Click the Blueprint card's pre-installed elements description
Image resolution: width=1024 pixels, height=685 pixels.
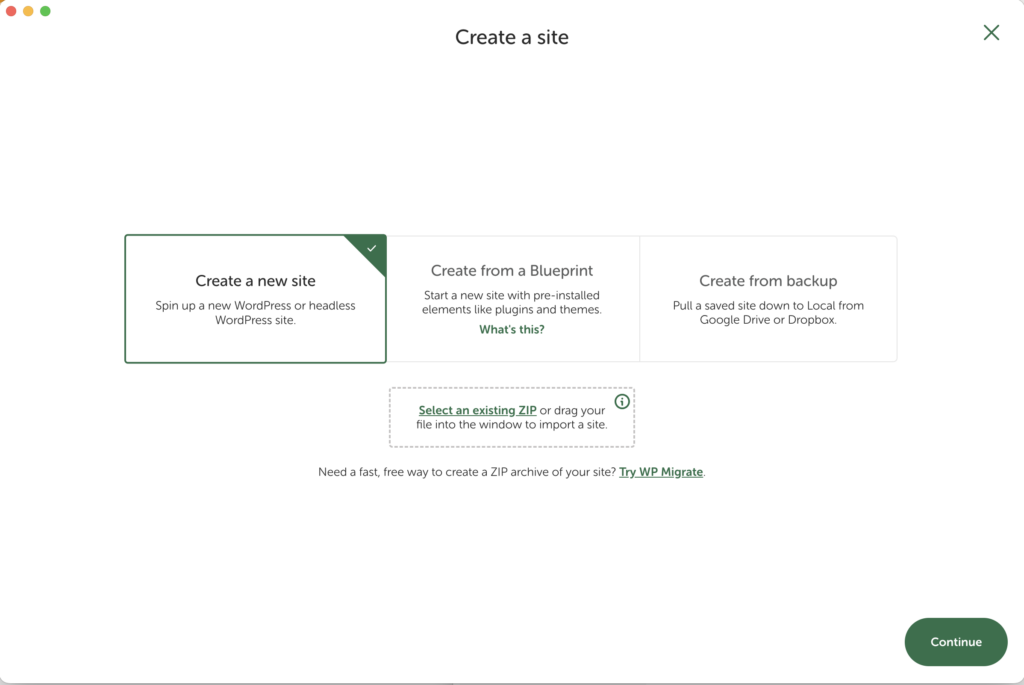point(512,303)
